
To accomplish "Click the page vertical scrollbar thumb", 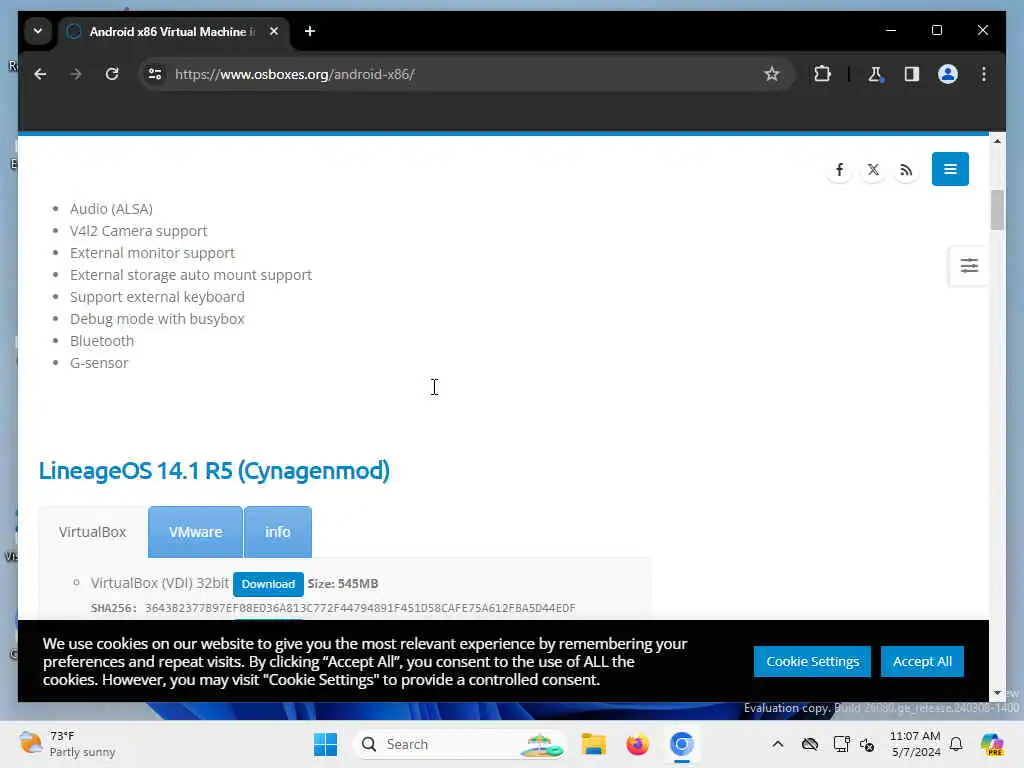I will pyautogui.click(x=997, y=210).
